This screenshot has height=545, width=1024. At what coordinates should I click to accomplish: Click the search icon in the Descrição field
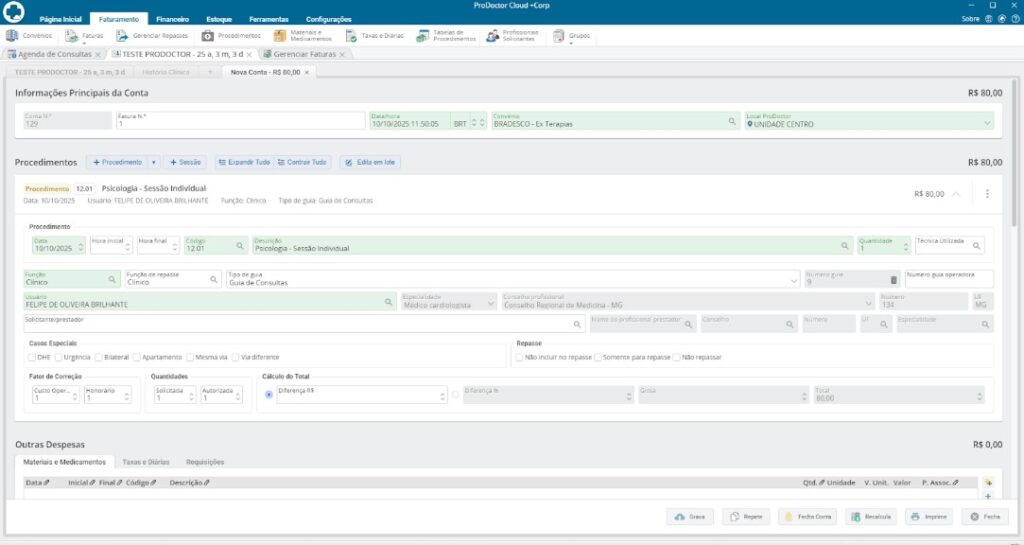pos(845,245)
